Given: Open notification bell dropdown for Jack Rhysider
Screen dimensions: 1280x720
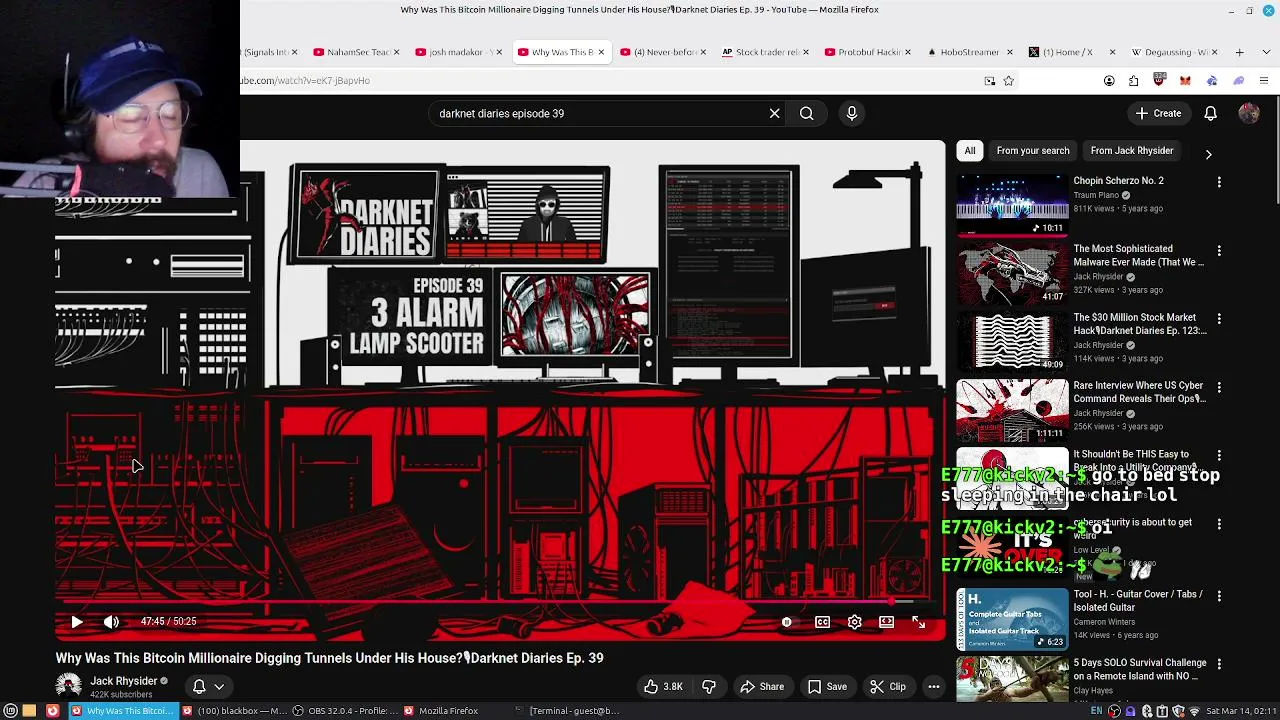Looking at the screenshot, I should click(208, 687).
